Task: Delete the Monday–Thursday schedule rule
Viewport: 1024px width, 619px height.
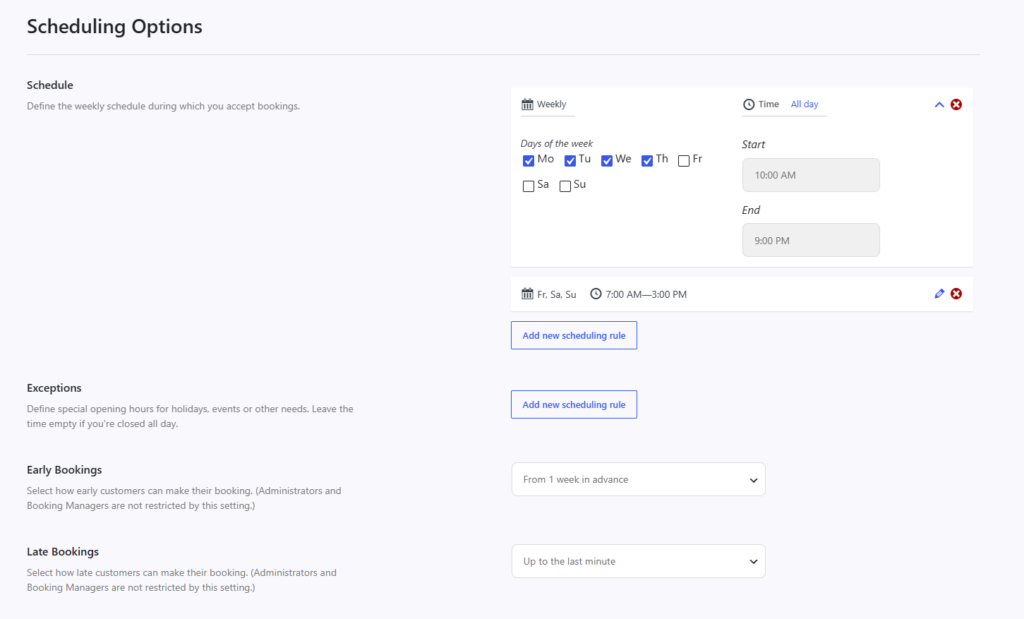Action: (x=956, y=104)
